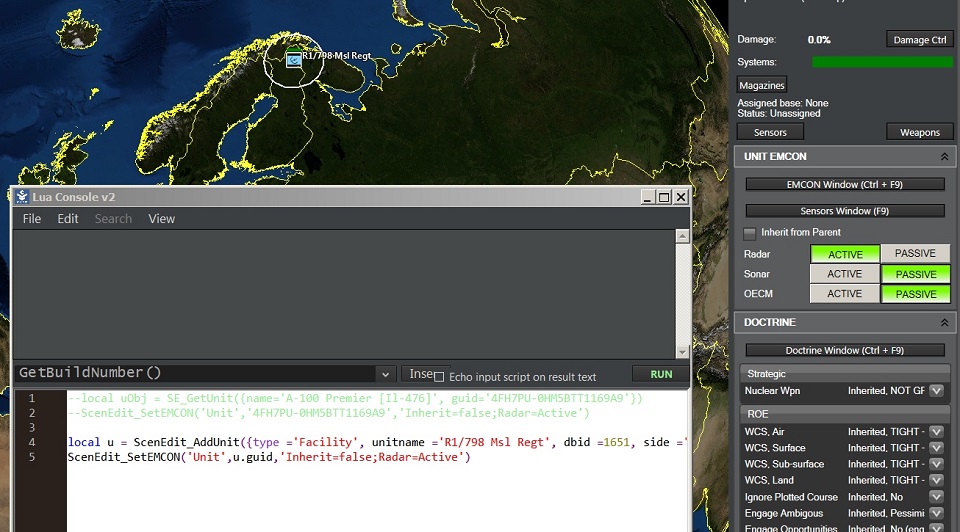This screenshot has height=532, width=960.
Task: Click the Damage 0.0% value
Action: pyautogui.click(x=819, y=40)
